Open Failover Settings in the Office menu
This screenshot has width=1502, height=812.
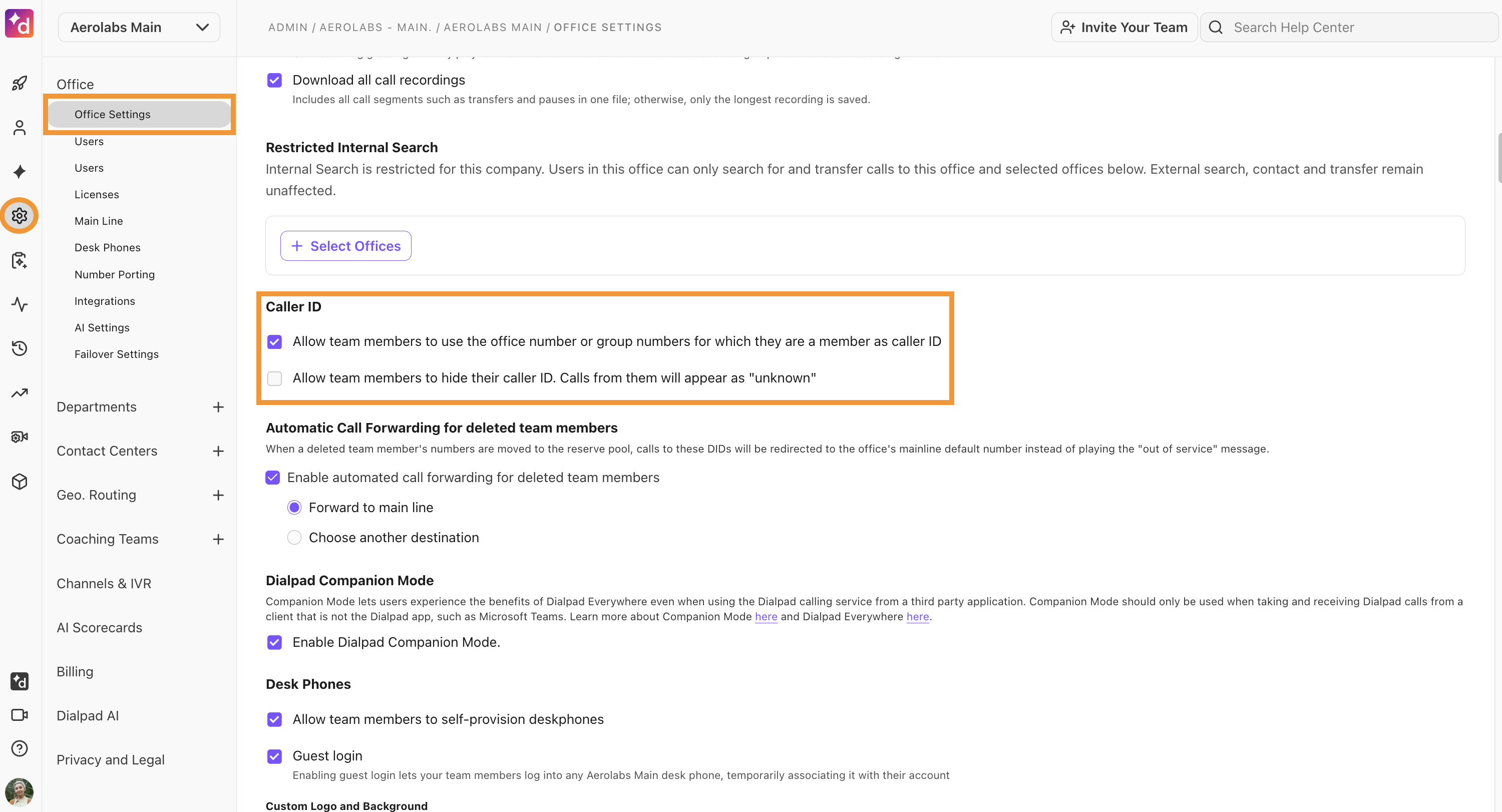click(x=117, y=354)
